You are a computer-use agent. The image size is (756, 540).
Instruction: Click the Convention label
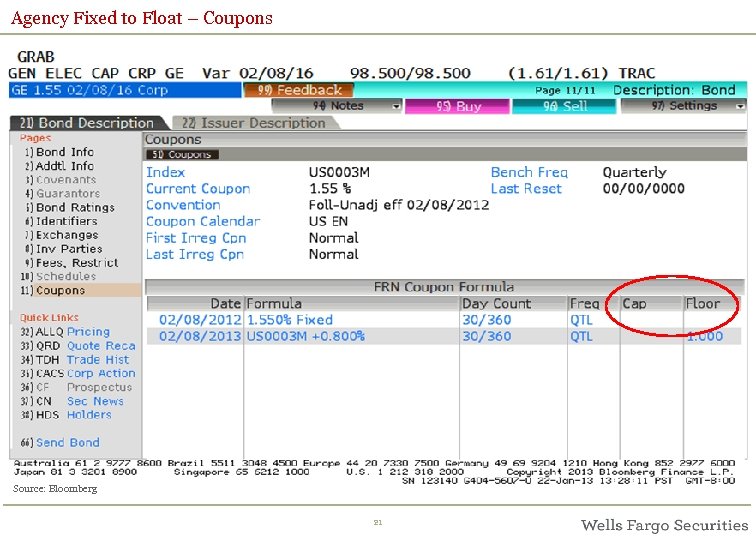(x=183, y=205)
